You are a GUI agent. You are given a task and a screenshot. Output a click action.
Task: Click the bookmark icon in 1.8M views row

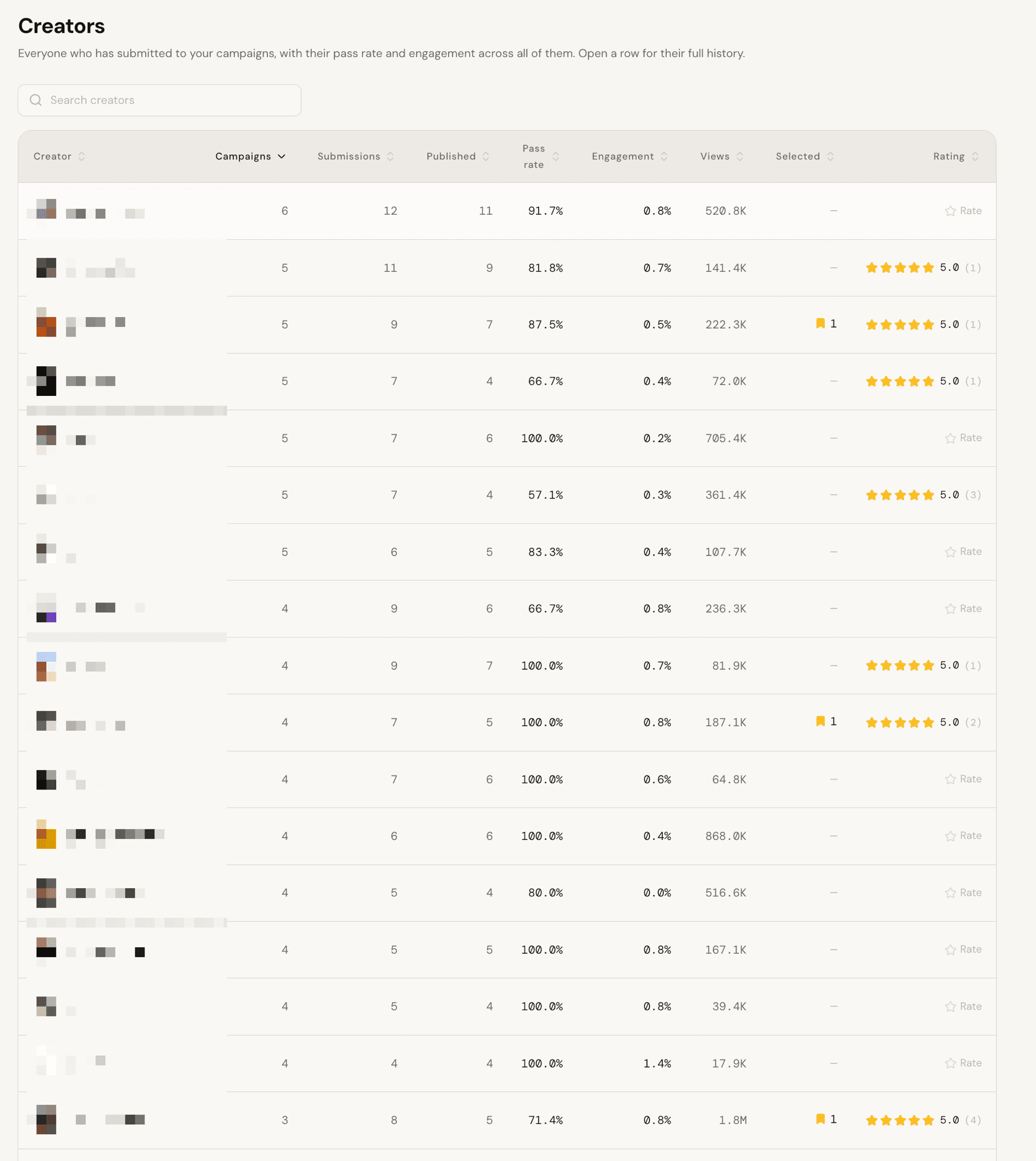820,1119
